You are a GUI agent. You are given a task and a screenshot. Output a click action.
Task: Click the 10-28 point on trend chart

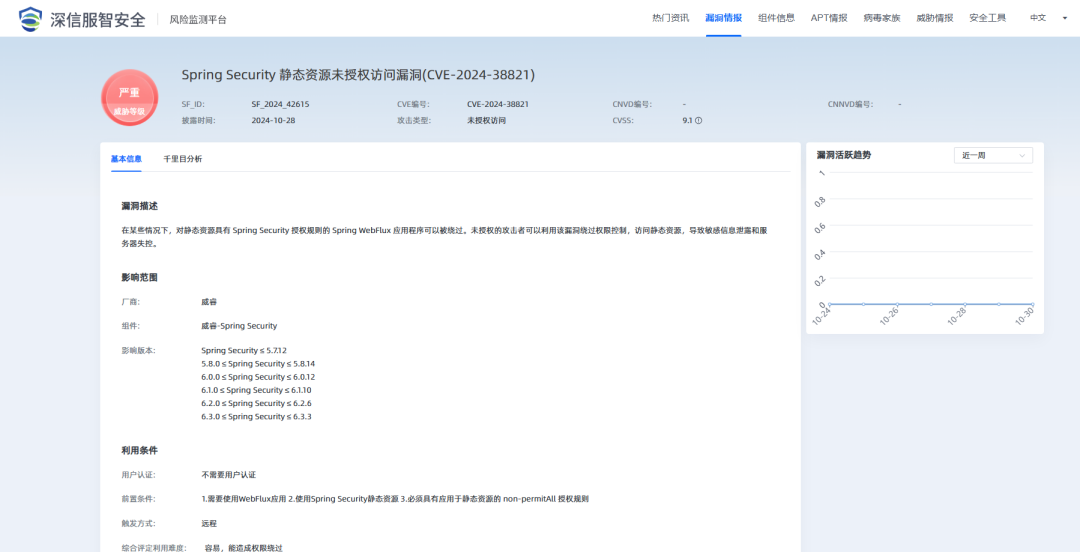965,304
